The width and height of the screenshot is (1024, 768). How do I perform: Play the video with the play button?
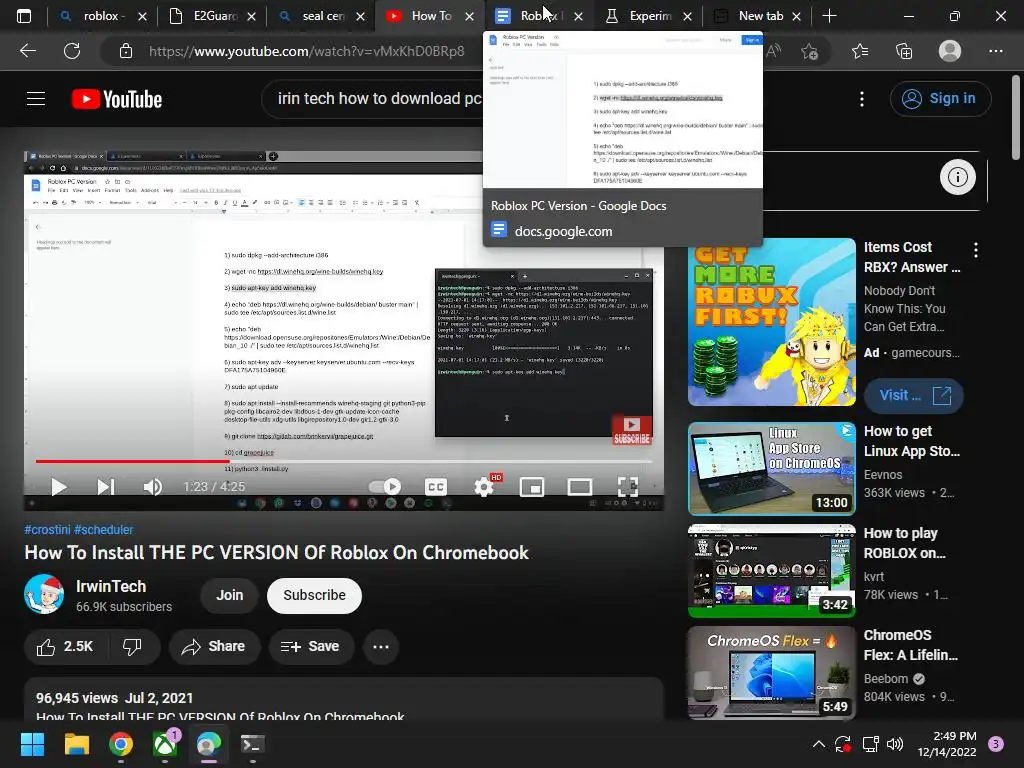tap(59, 487)
